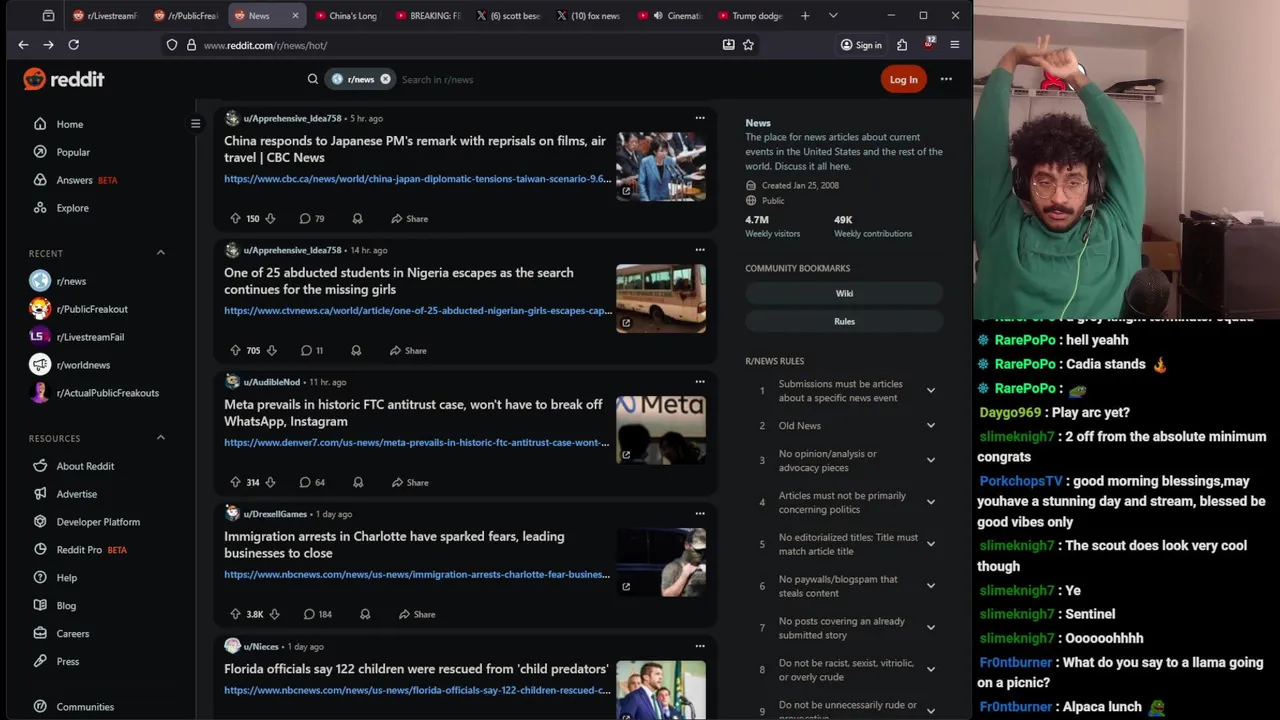Switch to the China's Long browser tab

coord(345,16)
